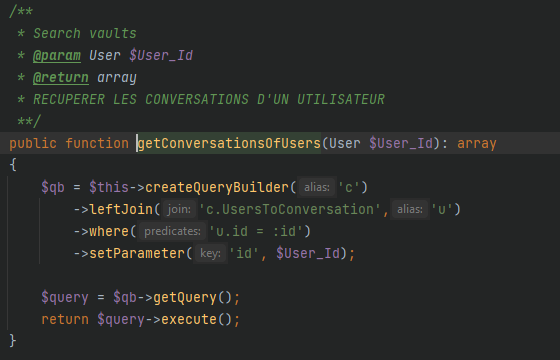
Task: Click the @return doc tag
Action: [61, 78]
